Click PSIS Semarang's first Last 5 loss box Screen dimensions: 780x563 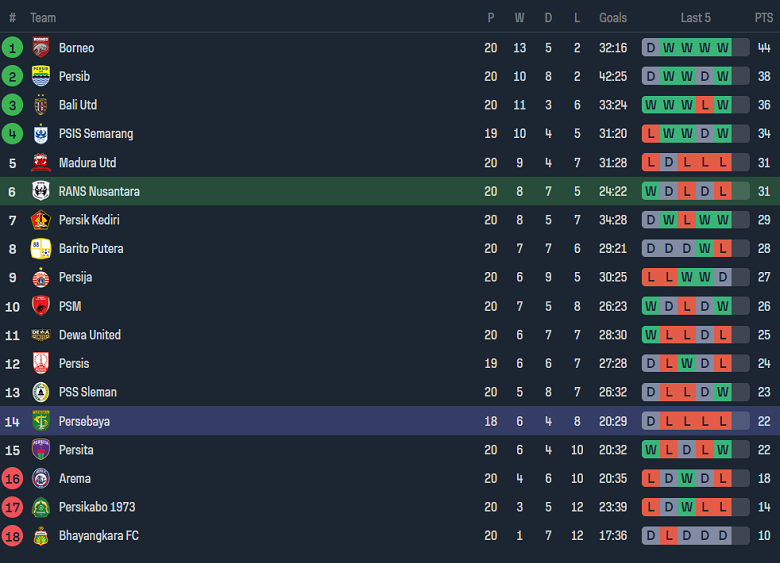(651, 134)
